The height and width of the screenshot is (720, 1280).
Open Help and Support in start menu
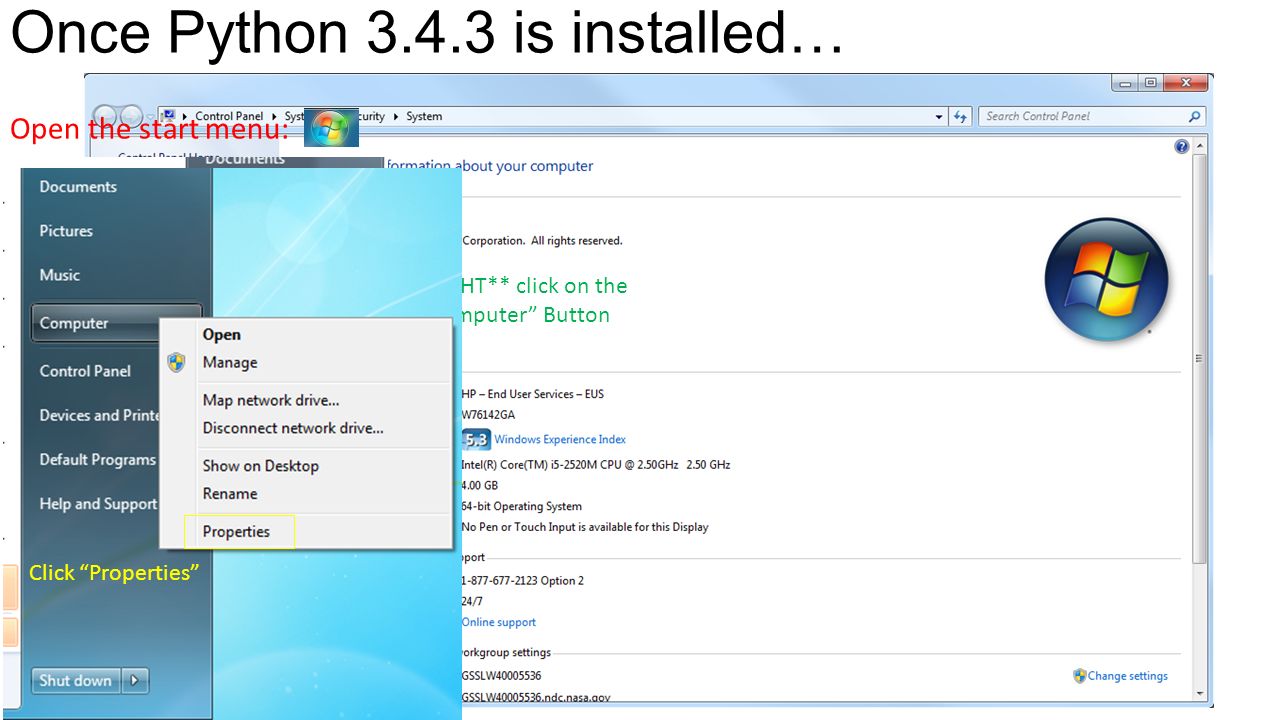tap(98, 504)
